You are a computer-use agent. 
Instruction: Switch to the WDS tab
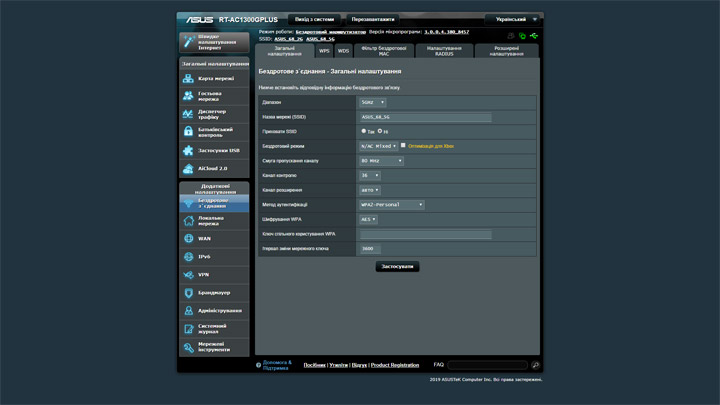[343, 51]
